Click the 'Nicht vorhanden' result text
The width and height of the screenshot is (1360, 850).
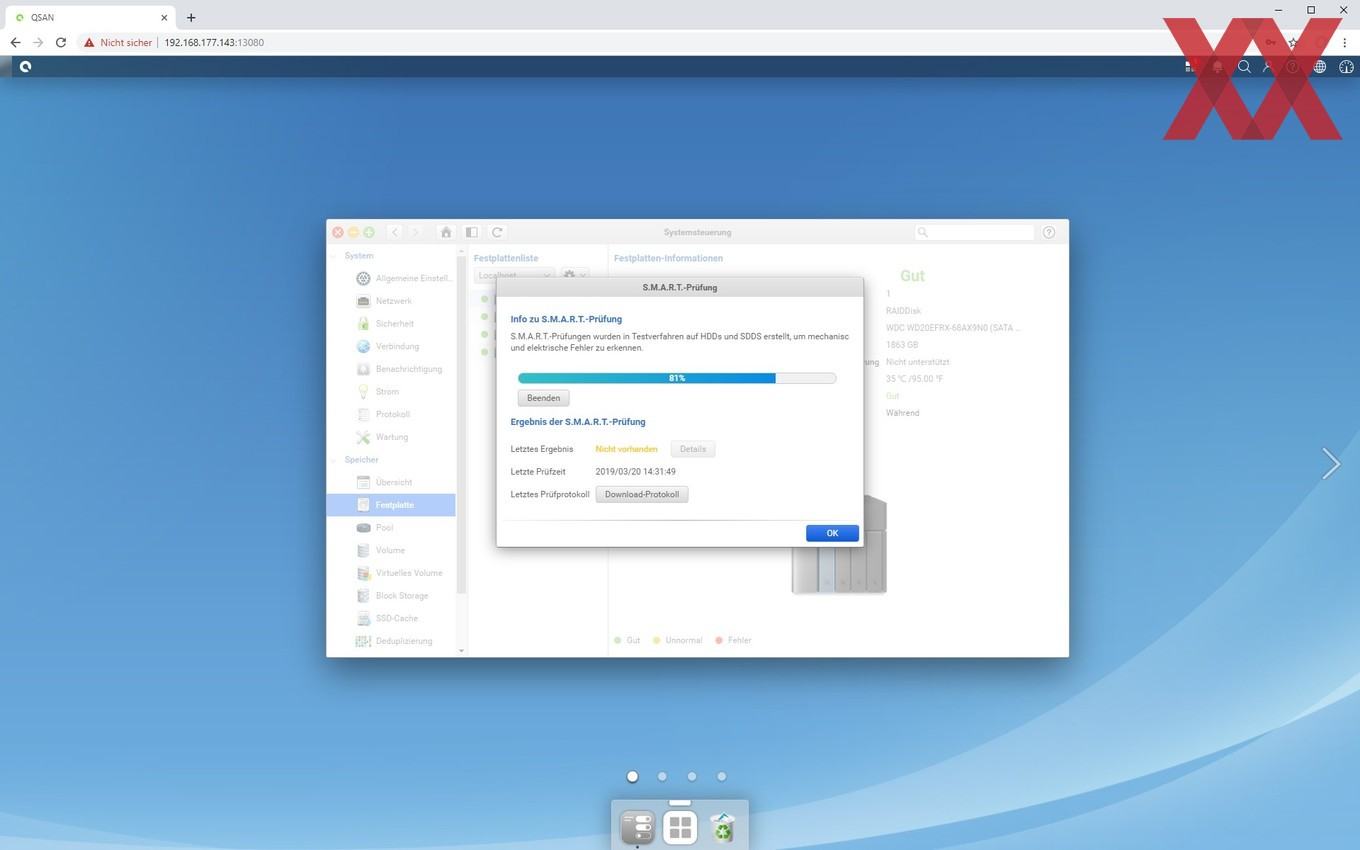coord(626,449)
